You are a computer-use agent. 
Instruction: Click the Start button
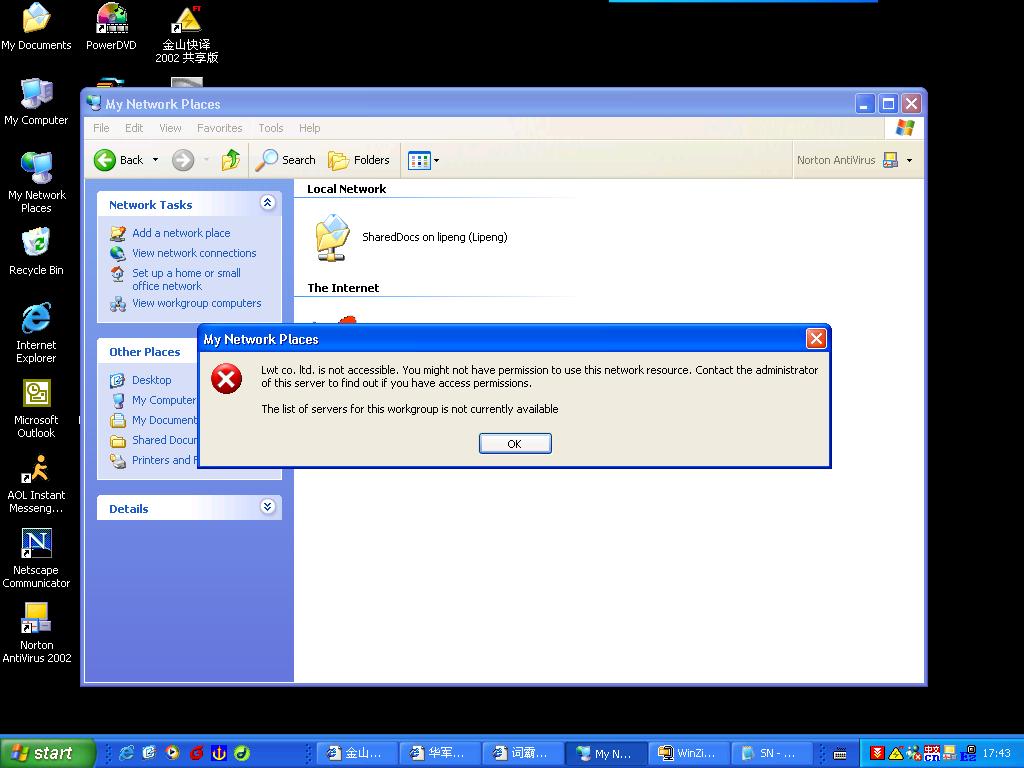[x=47, y=753]
